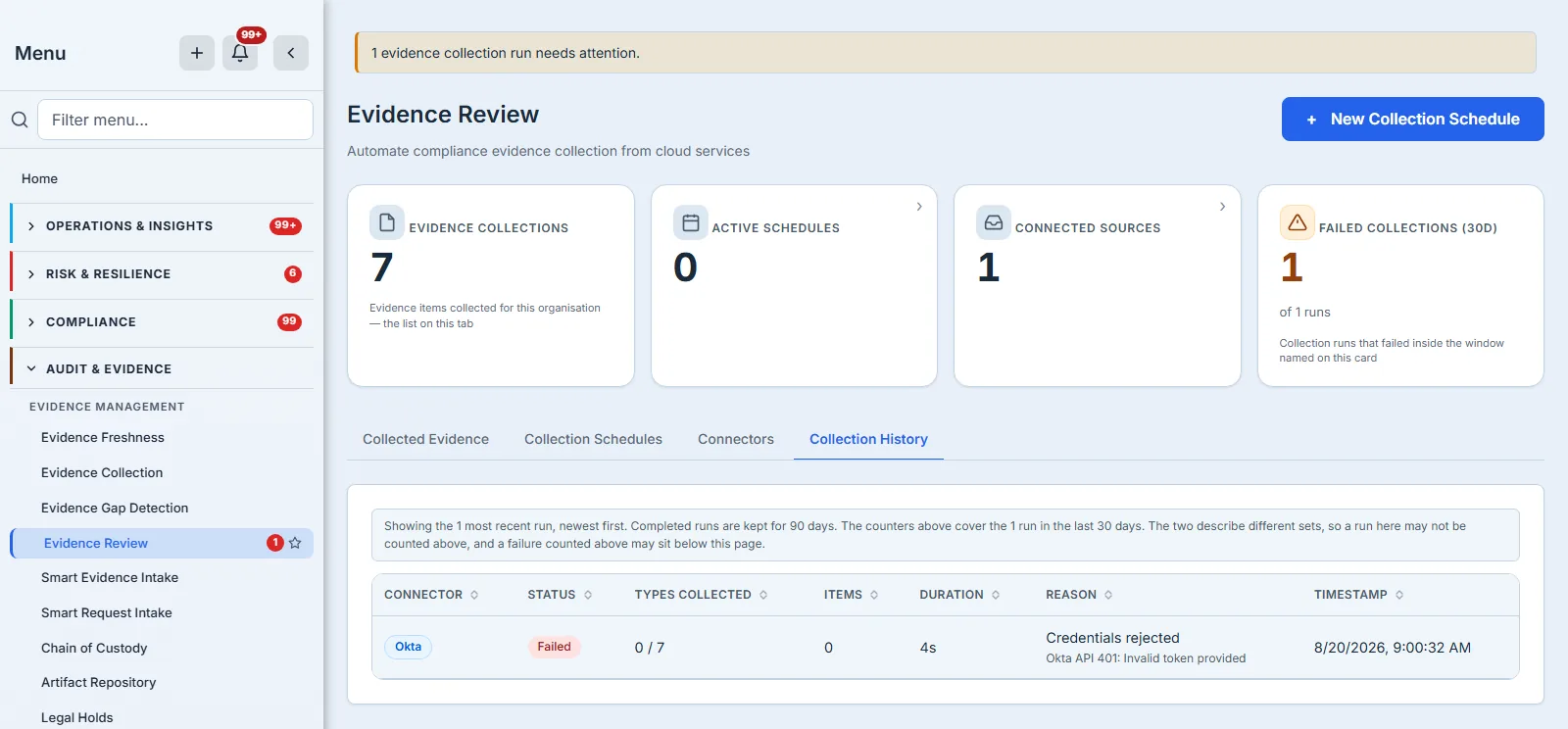Click the Evidence Management section label

pyautogui.click(x=107, y=407)
